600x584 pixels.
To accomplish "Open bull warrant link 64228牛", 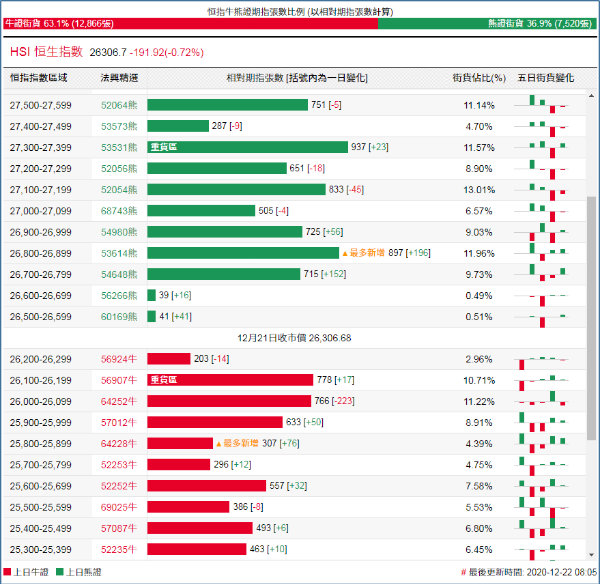I will tap(119, 444).
